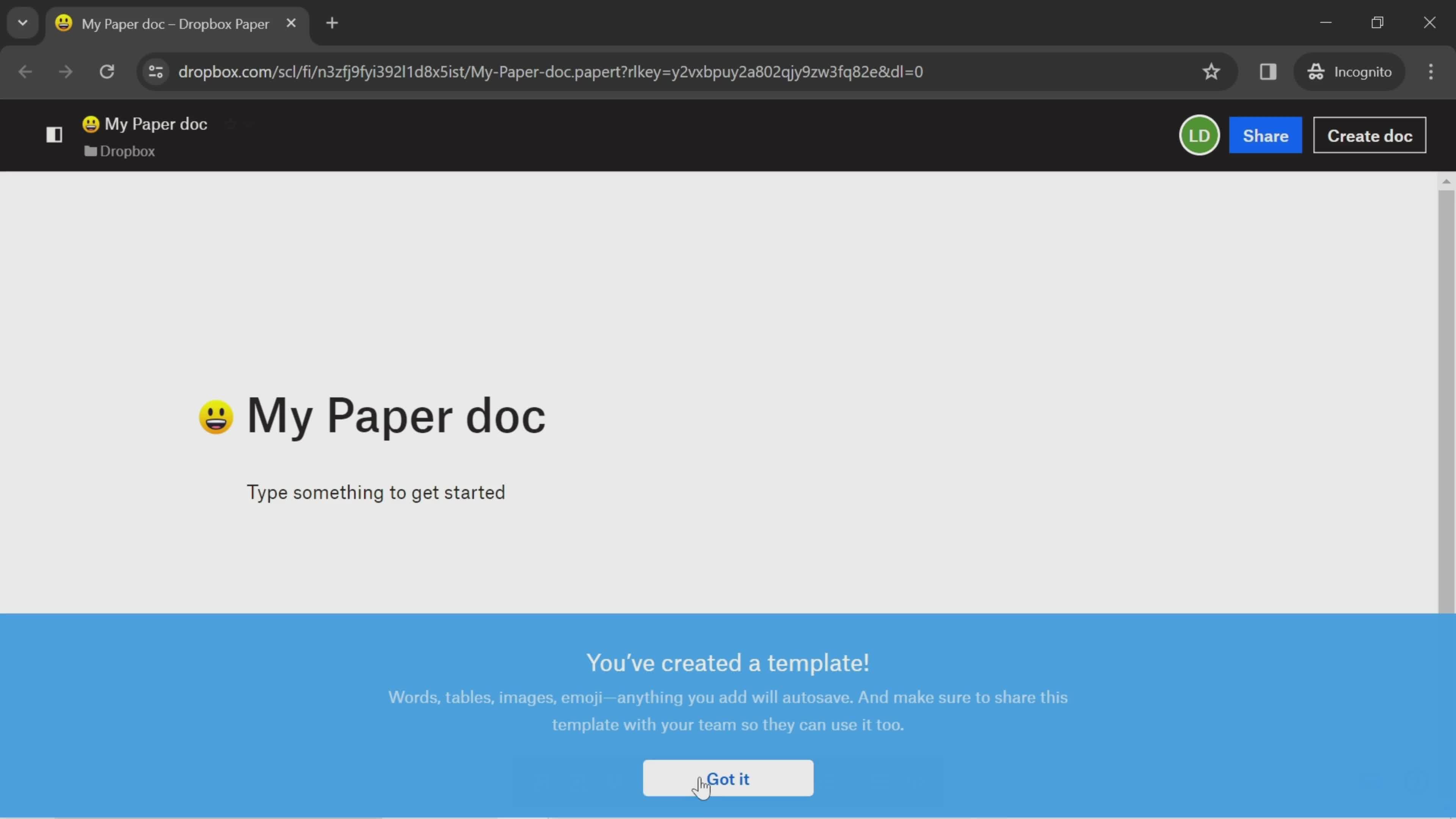Click the browser extensions menu icon
This screenshot has width=1456, height=819.
1268,71
